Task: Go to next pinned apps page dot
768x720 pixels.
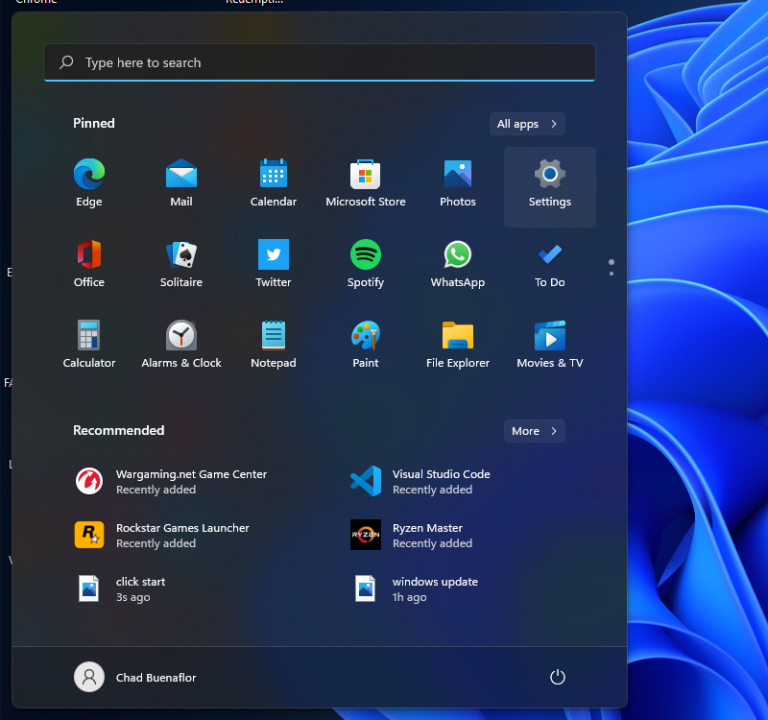Action: click(x=611, y=273)
